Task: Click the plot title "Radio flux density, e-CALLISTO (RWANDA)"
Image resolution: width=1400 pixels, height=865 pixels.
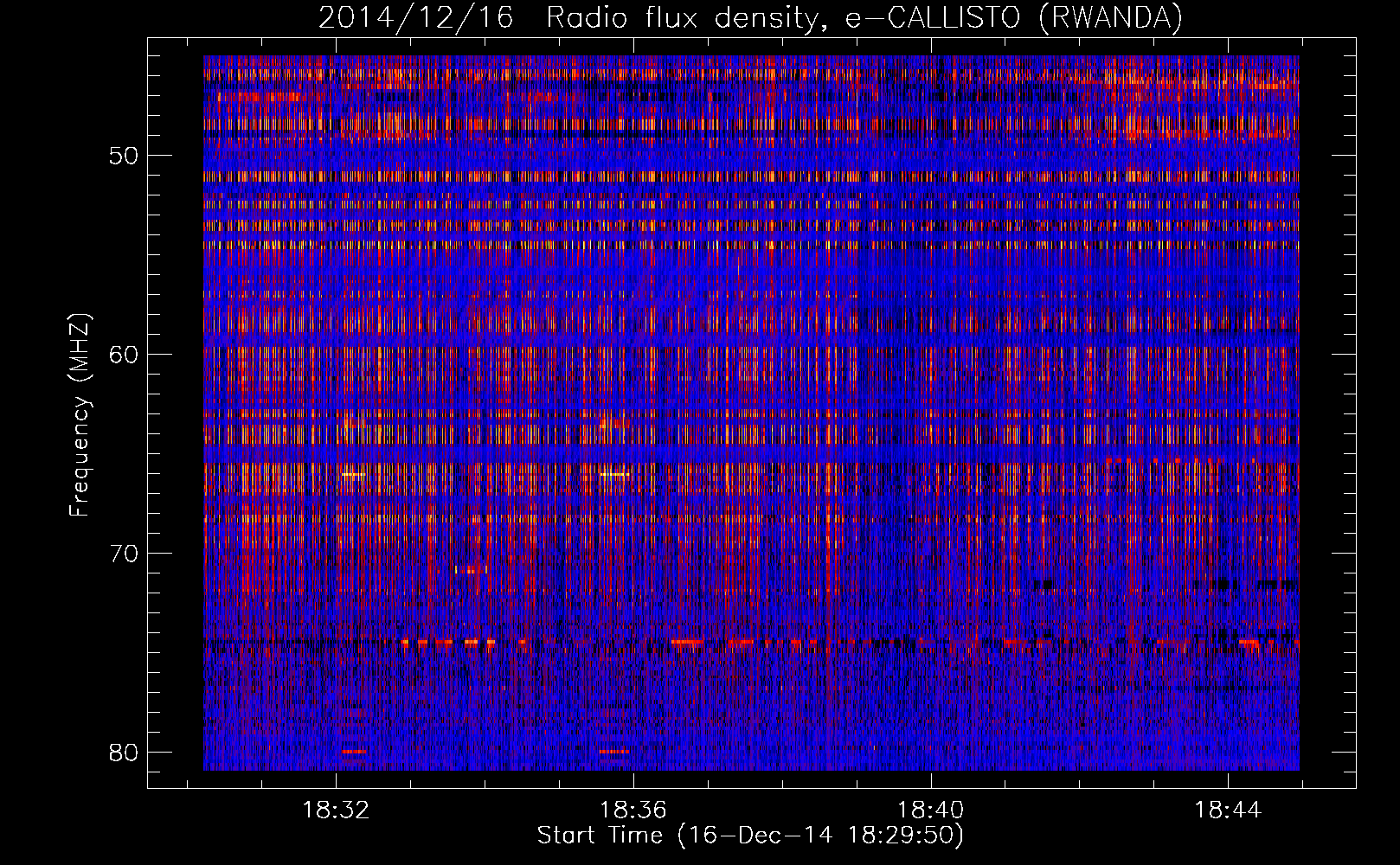Action: (x=864, y=18)
